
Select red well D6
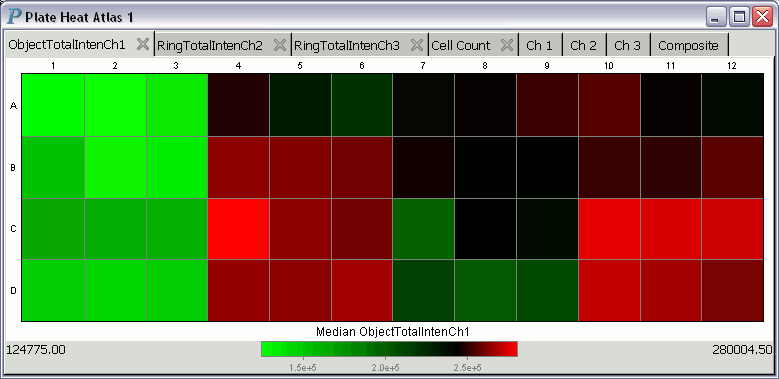click(x=362, y=290)
